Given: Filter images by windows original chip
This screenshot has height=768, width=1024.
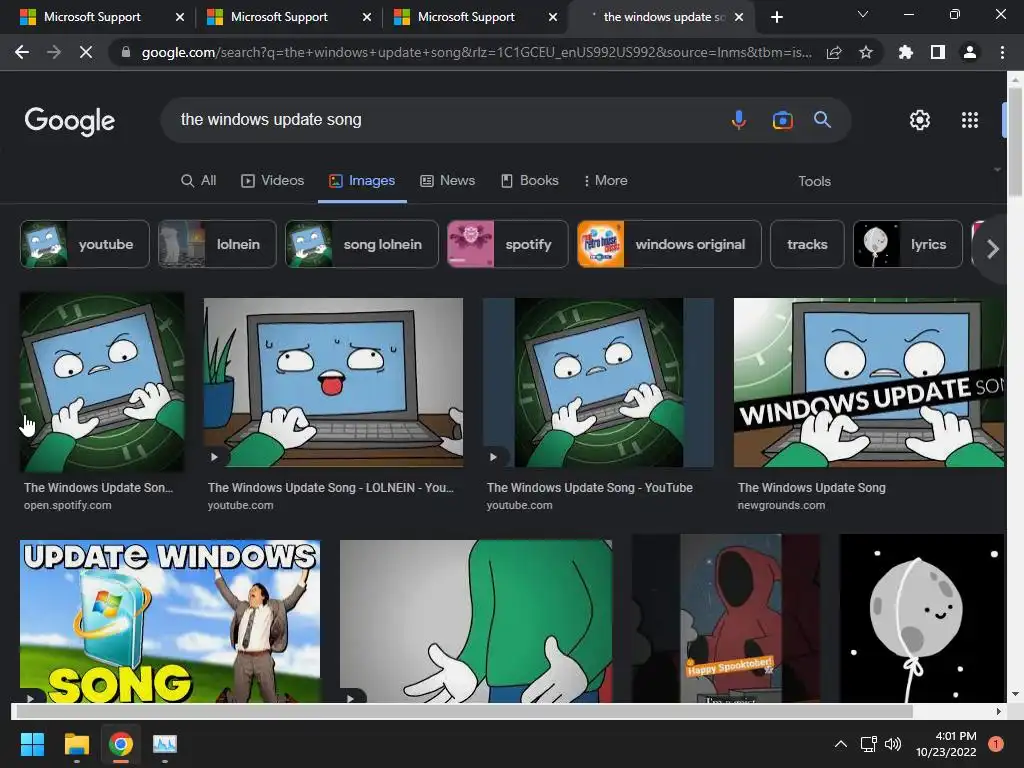Looking at the screenshot, I should (x=669, y=244).
